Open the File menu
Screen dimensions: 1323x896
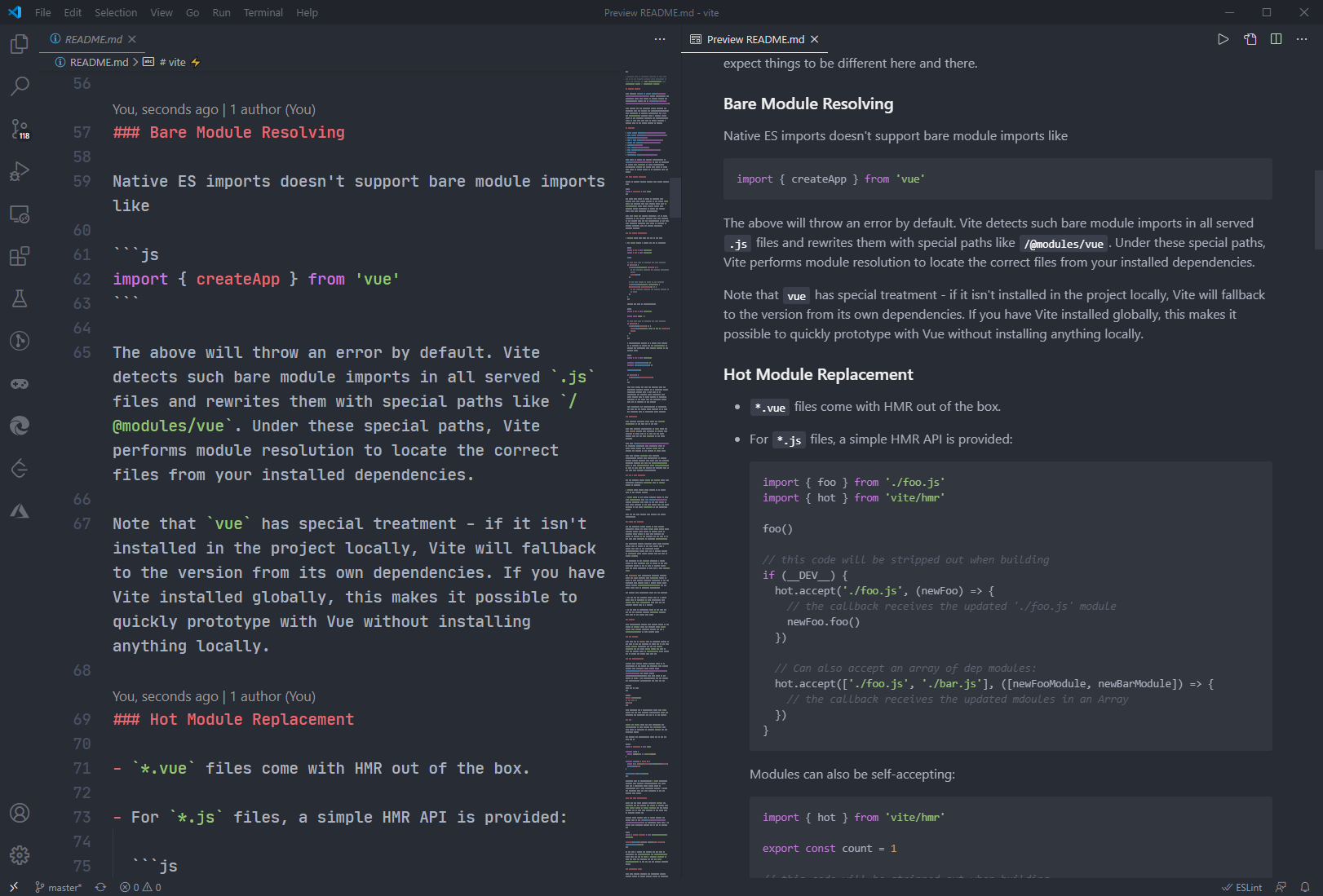(x=43, y=12)
